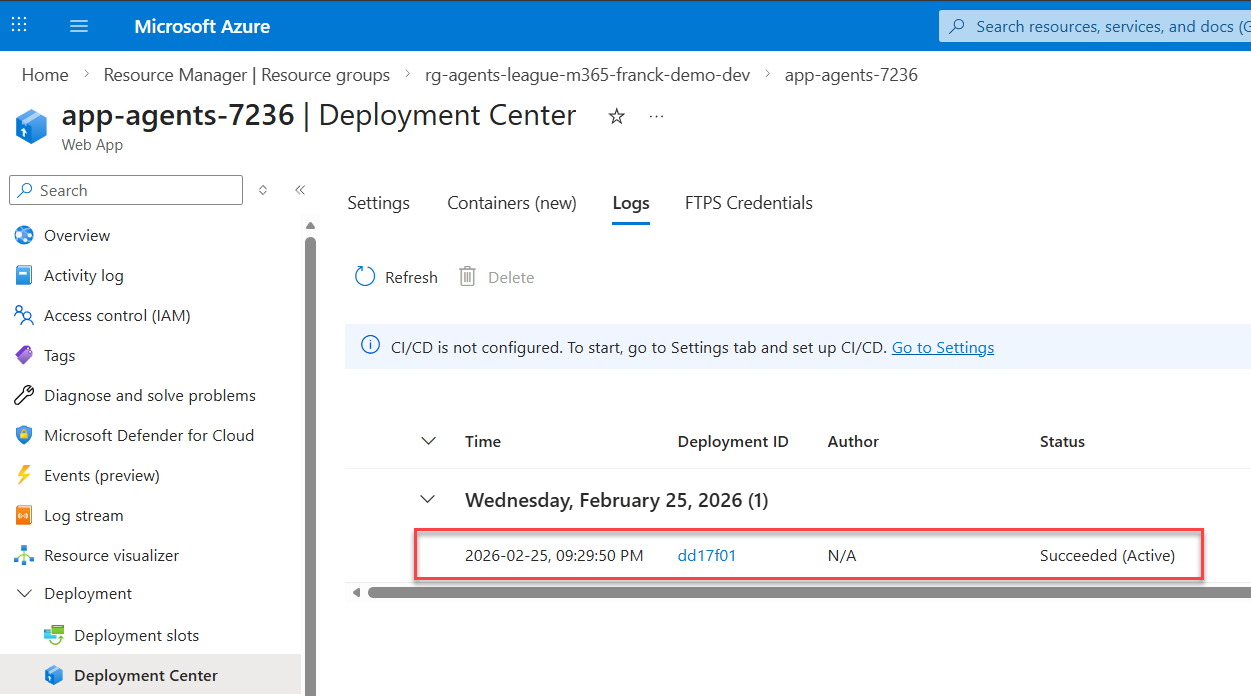Click the top search resources box
Viewport: 1251px width, 696px height.
click(x=1100, y=27)
